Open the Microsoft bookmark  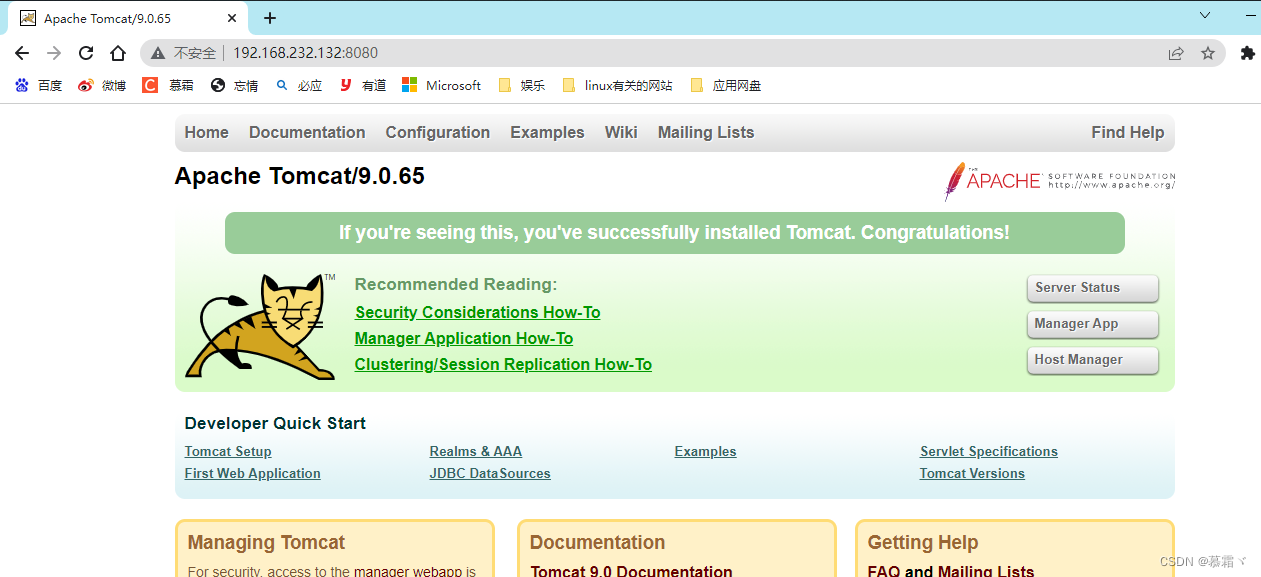tap(442, 86)
